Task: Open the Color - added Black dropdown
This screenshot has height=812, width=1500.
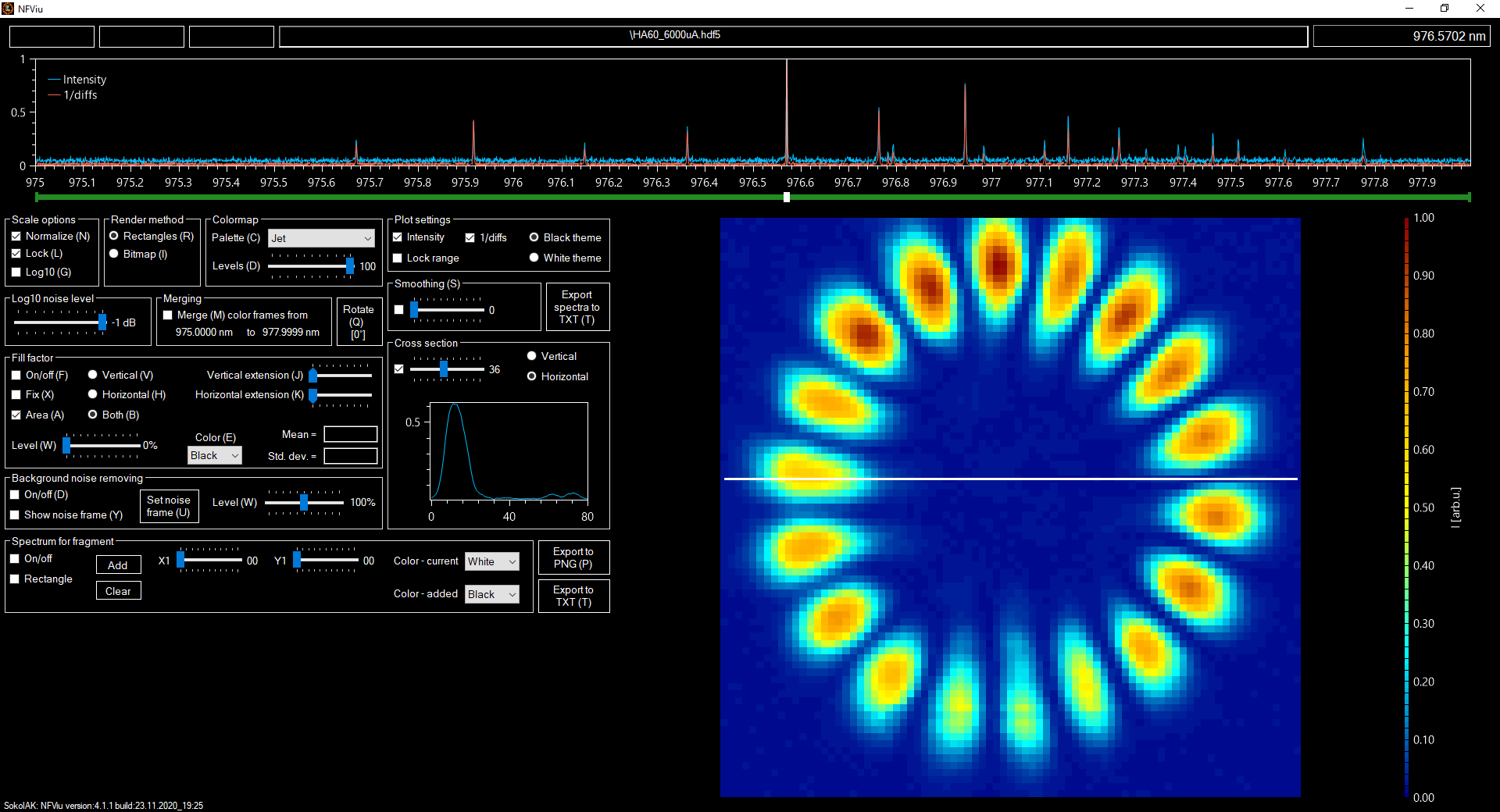Action: 491,594
